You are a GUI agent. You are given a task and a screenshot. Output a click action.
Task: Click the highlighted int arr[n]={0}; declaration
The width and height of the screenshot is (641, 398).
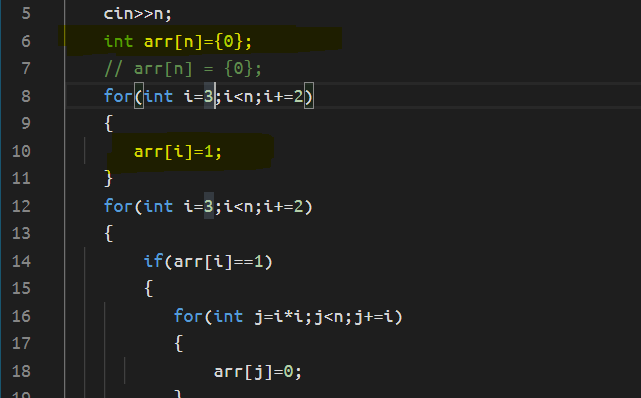[x=178, y=41]
